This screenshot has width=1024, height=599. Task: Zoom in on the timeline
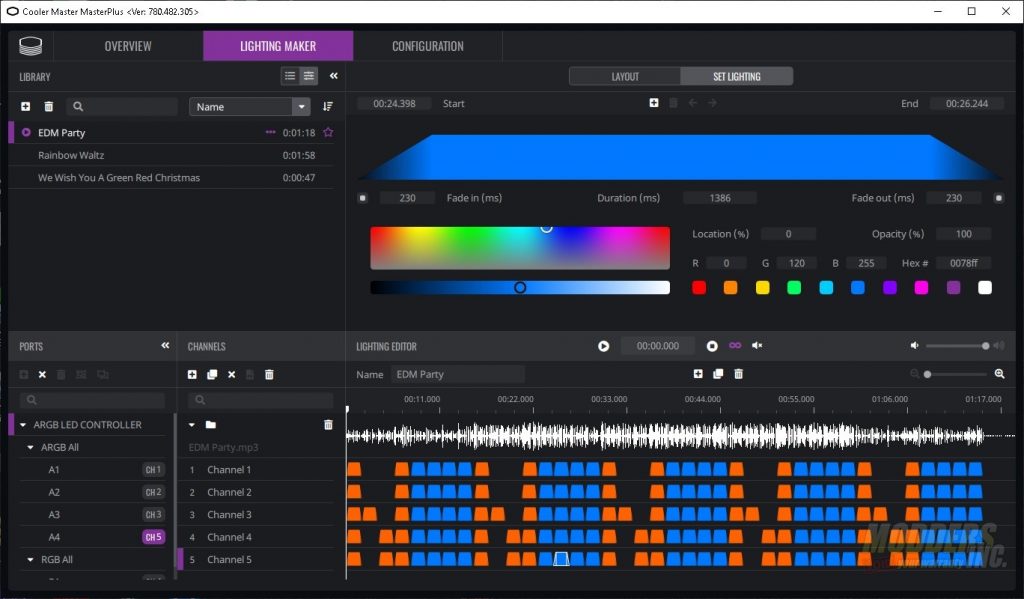click(999, 374)
